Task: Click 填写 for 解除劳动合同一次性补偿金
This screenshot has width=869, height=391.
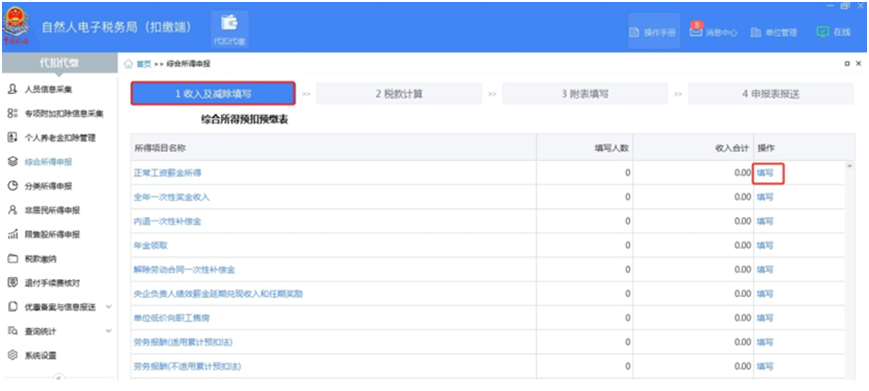Action: click(x=765, y=270)
